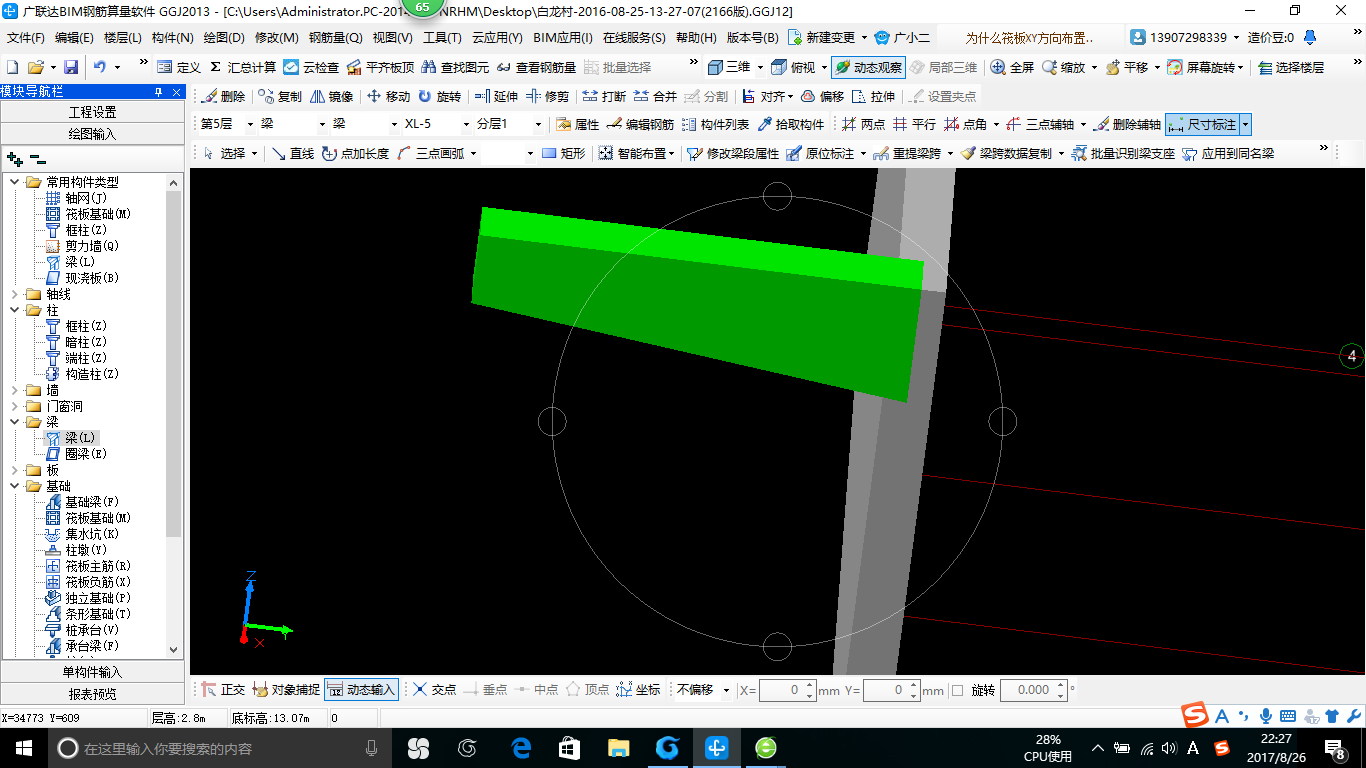
Task: Collapse 常用构件类型 tree node
Action: coord(15,182)
